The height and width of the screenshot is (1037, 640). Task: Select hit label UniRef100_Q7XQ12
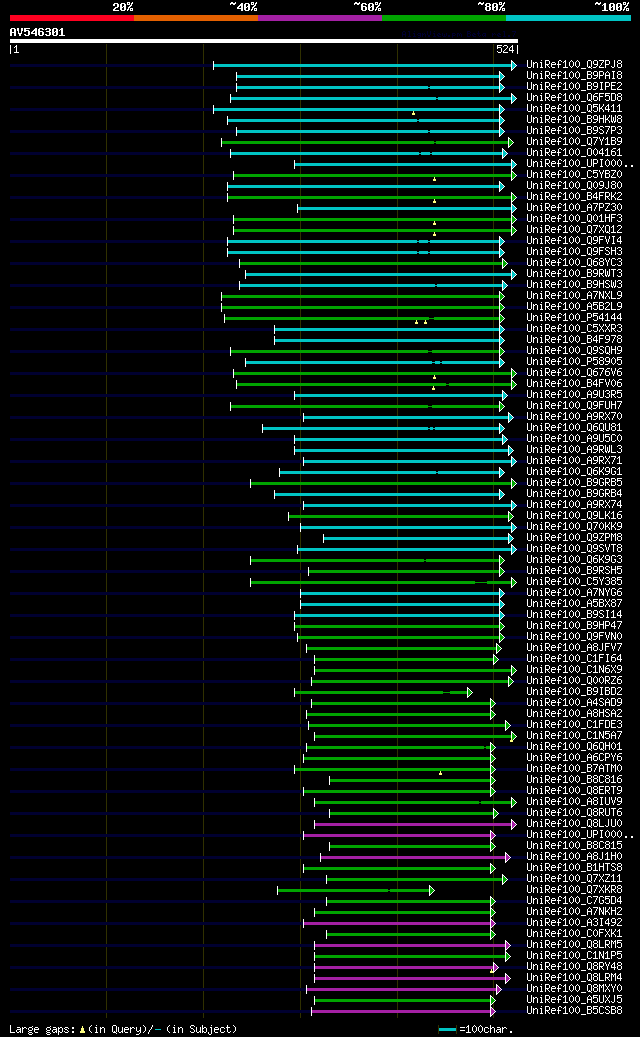pos(574,229)
